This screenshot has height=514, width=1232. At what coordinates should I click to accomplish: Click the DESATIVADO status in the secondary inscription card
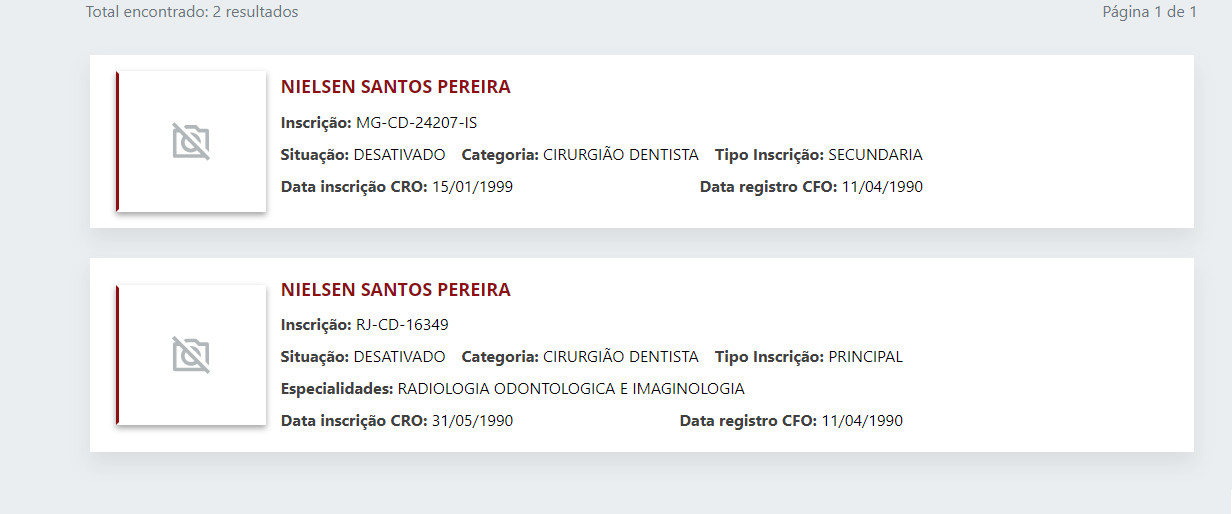(x=399, y=155)
